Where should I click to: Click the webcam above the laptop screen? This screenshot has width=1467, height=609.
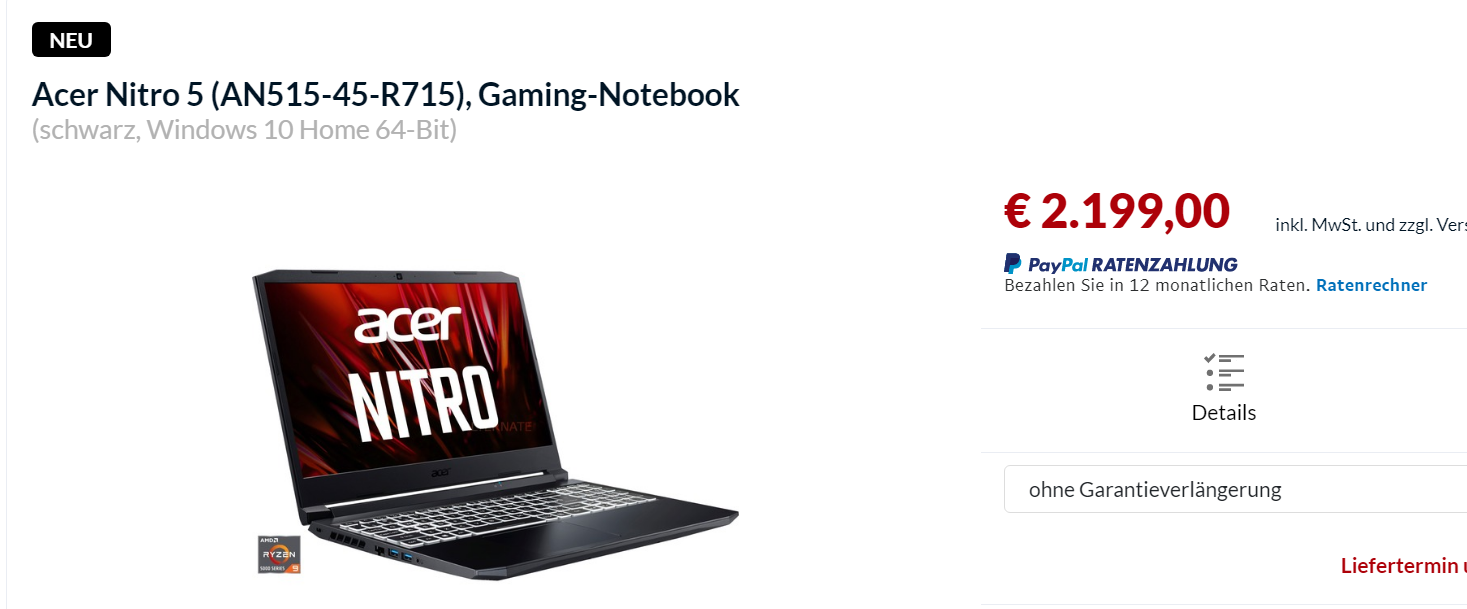pyautogui.click(x=398, y=276)
